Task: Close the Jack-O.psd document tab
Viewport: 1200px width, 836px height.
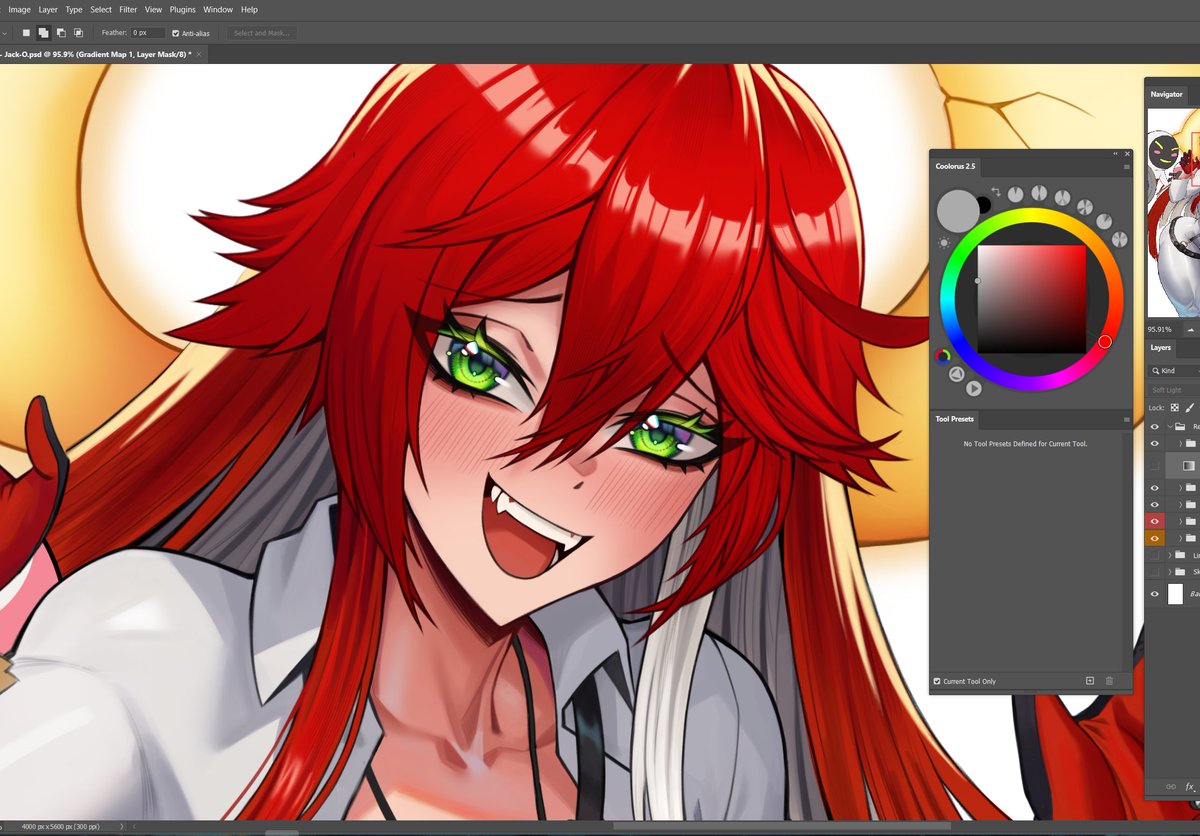Action: coord(199,53)
